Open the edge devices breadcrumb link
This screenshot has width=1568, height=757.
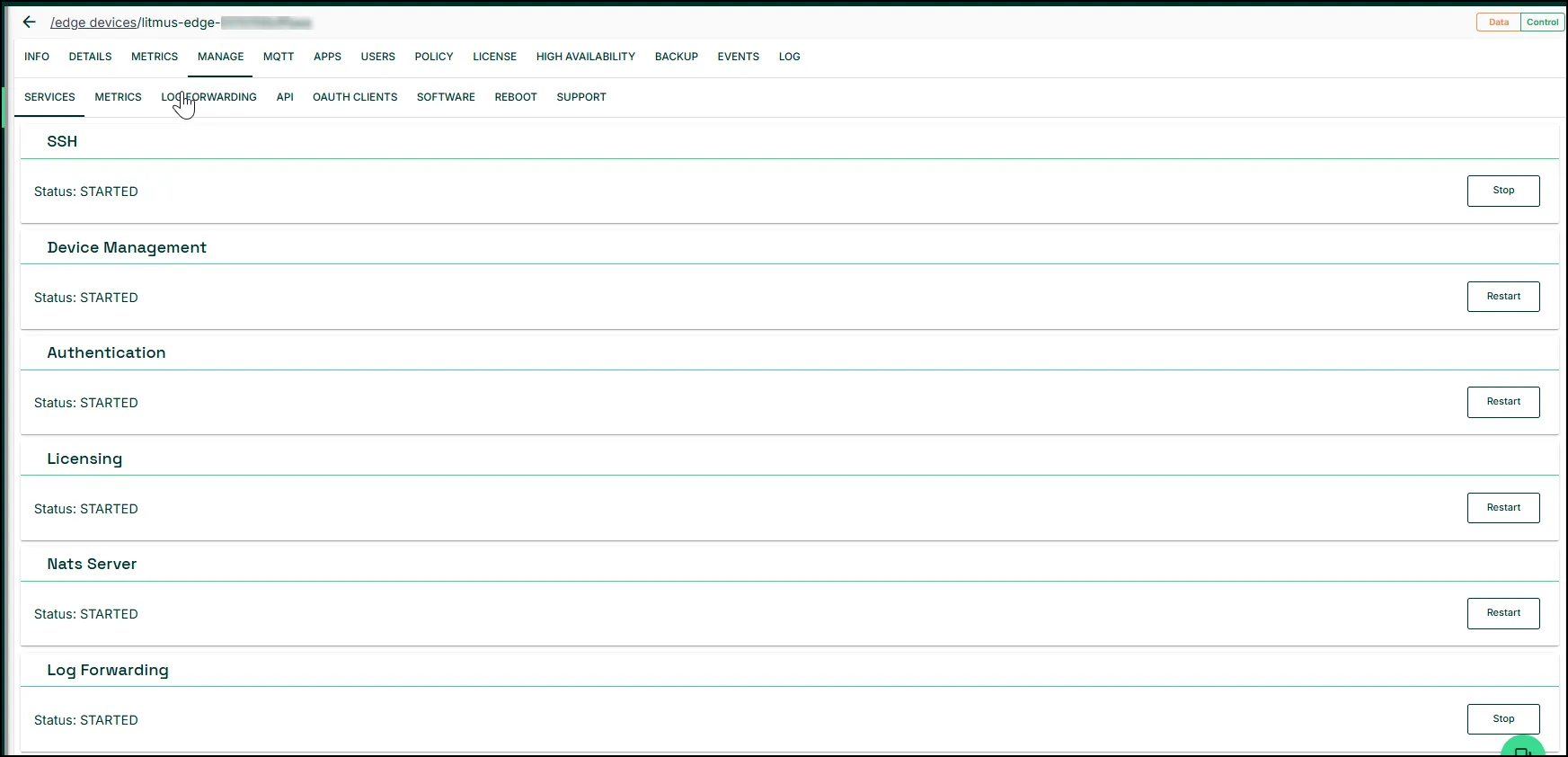(x=93, y=22)
